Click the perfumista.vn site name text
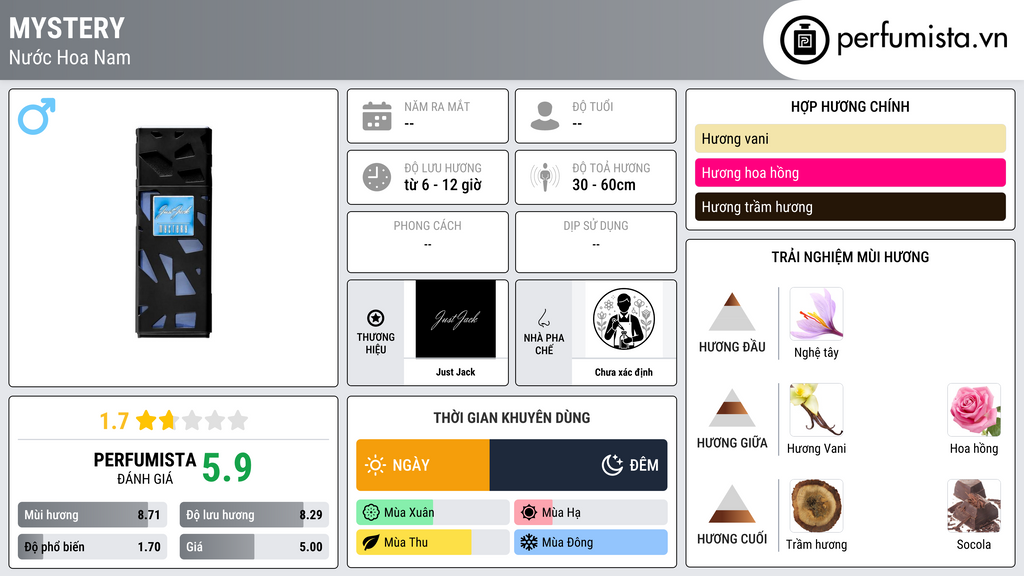This screenshot has height=576, width=1024. [922, 39]
